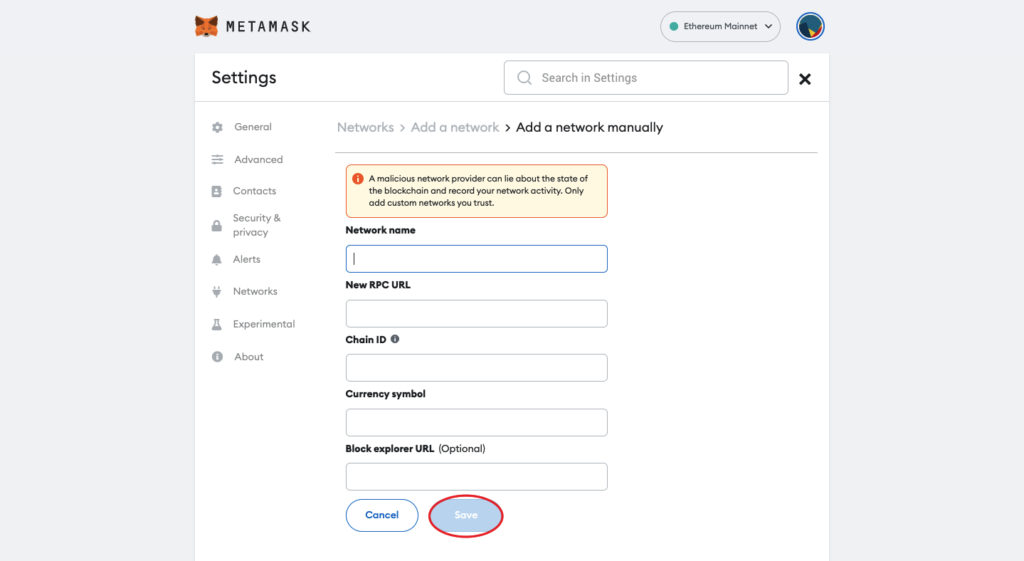Click the Contacts book icon
Screen dimensions: 1024x561
point(217,191)
